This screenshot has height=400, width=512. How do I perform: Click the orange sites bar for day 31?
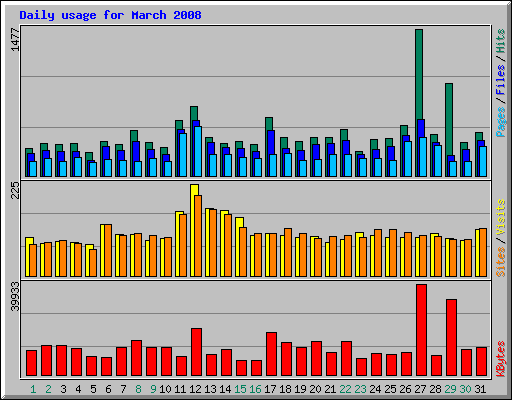coord(483,252)
